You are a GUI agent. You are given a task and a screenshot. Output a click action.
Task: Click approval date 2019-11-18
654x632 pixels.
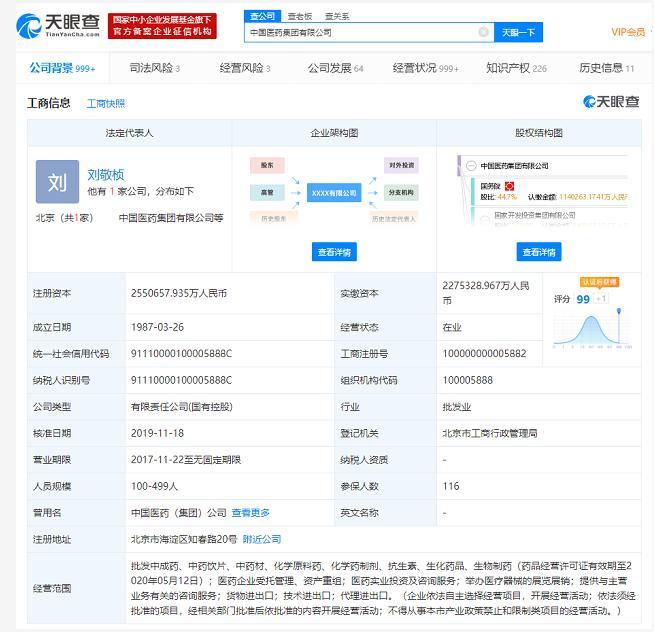(157, 433)
